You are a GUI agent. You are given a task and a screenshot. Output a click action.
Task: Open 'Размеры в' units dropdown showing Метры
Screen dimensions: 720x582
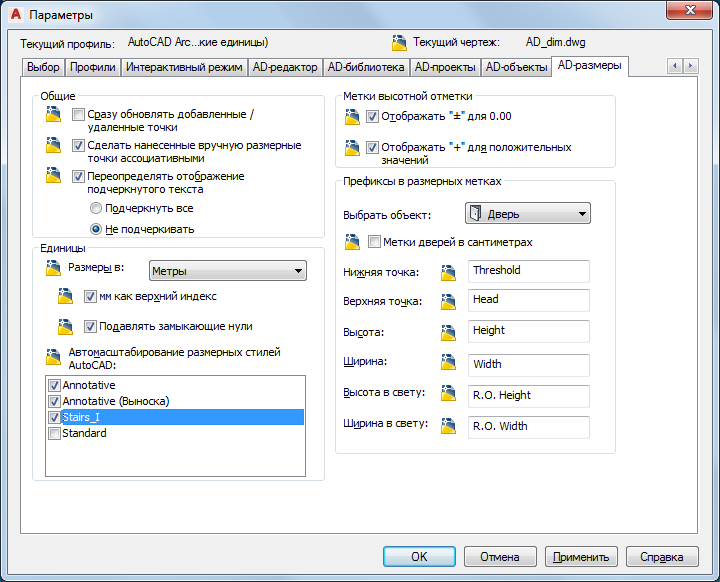click(x=228, y=271)
